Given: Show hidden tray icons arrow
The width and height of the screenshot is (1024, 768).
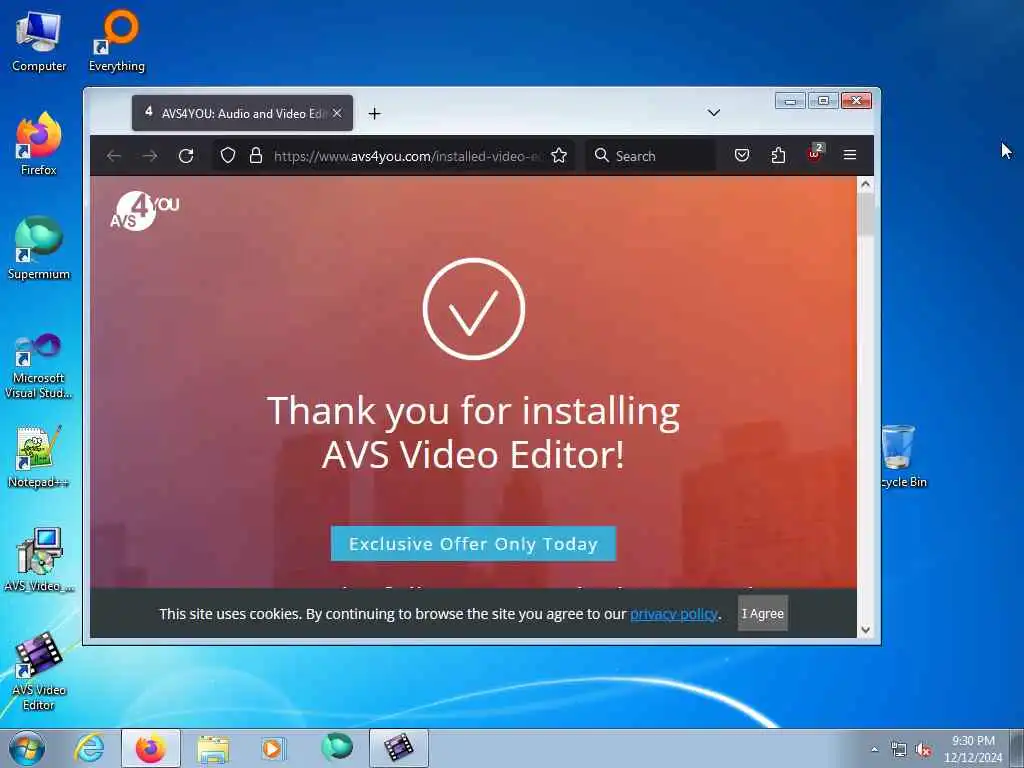Looking at the screenshot, I should click(874, 750).
